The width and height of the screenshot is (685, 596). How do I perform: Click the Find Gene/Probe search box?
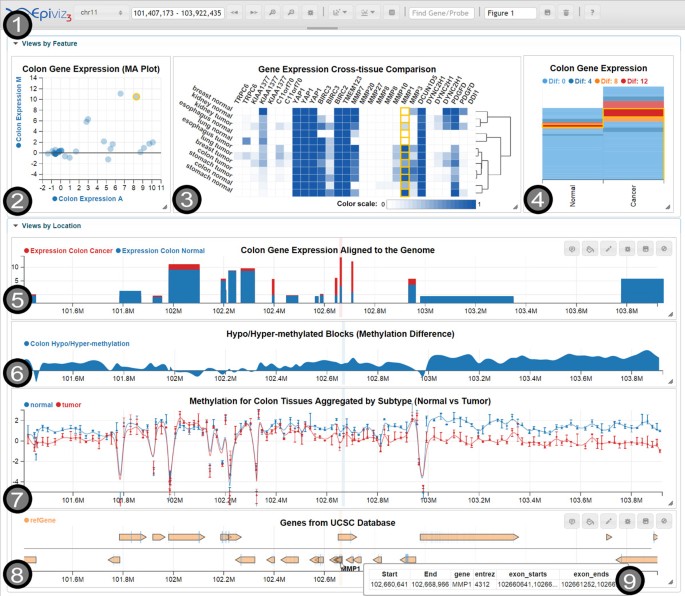click(x=441, y=13)
